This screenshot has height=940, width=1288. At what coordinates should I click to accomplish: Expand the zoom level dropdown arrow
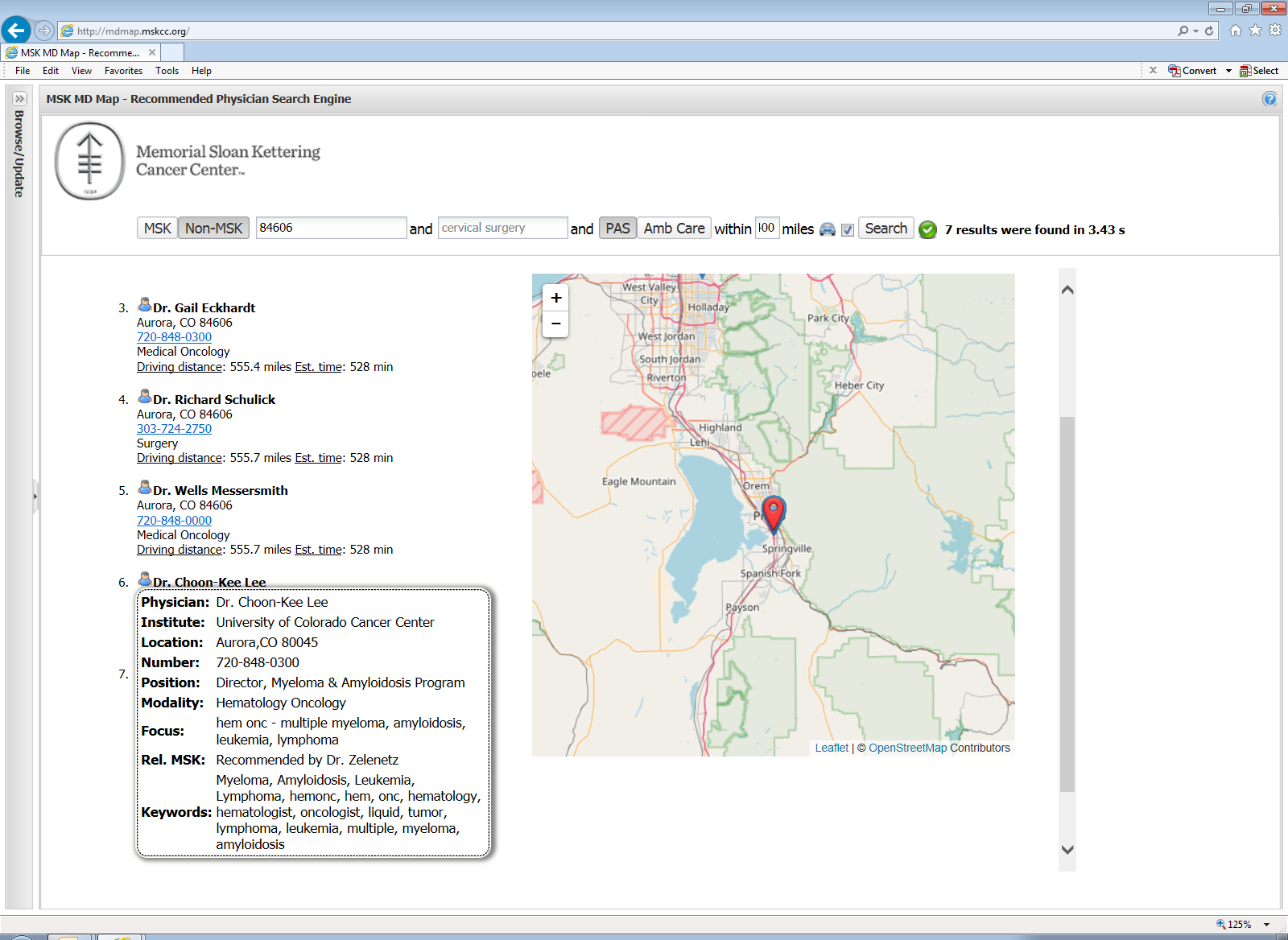[x=1266, y=925]
